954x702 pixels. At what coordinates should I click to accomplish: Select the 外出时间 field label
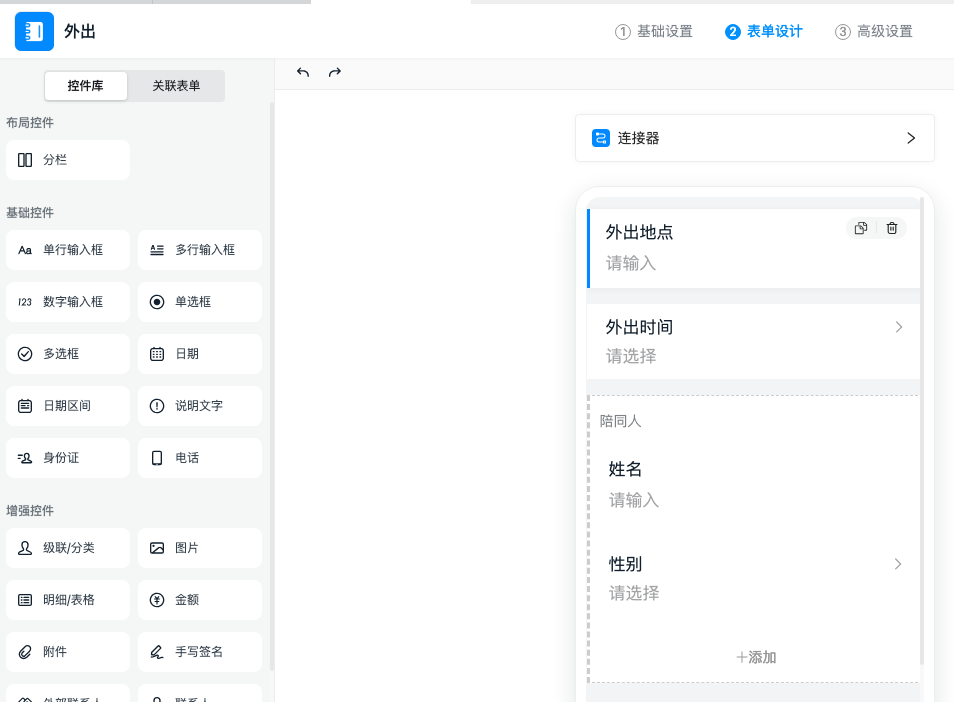[639, 327]
